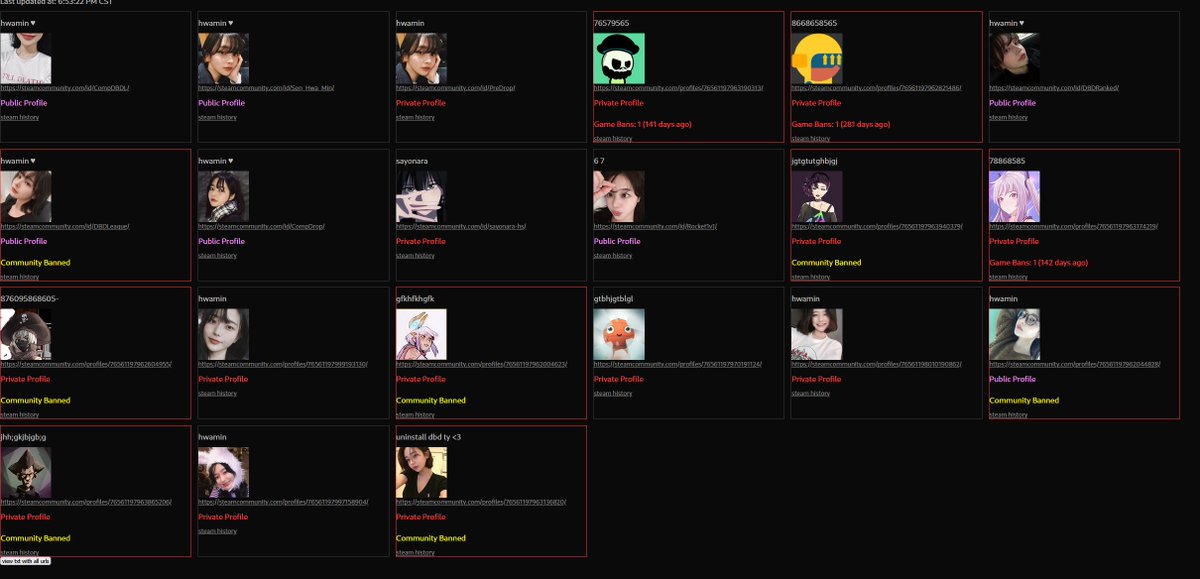Click the 876095868605- pirate avatar
Screen dimensions: 1200x579
pyautogui.click(x=25, y=334)
